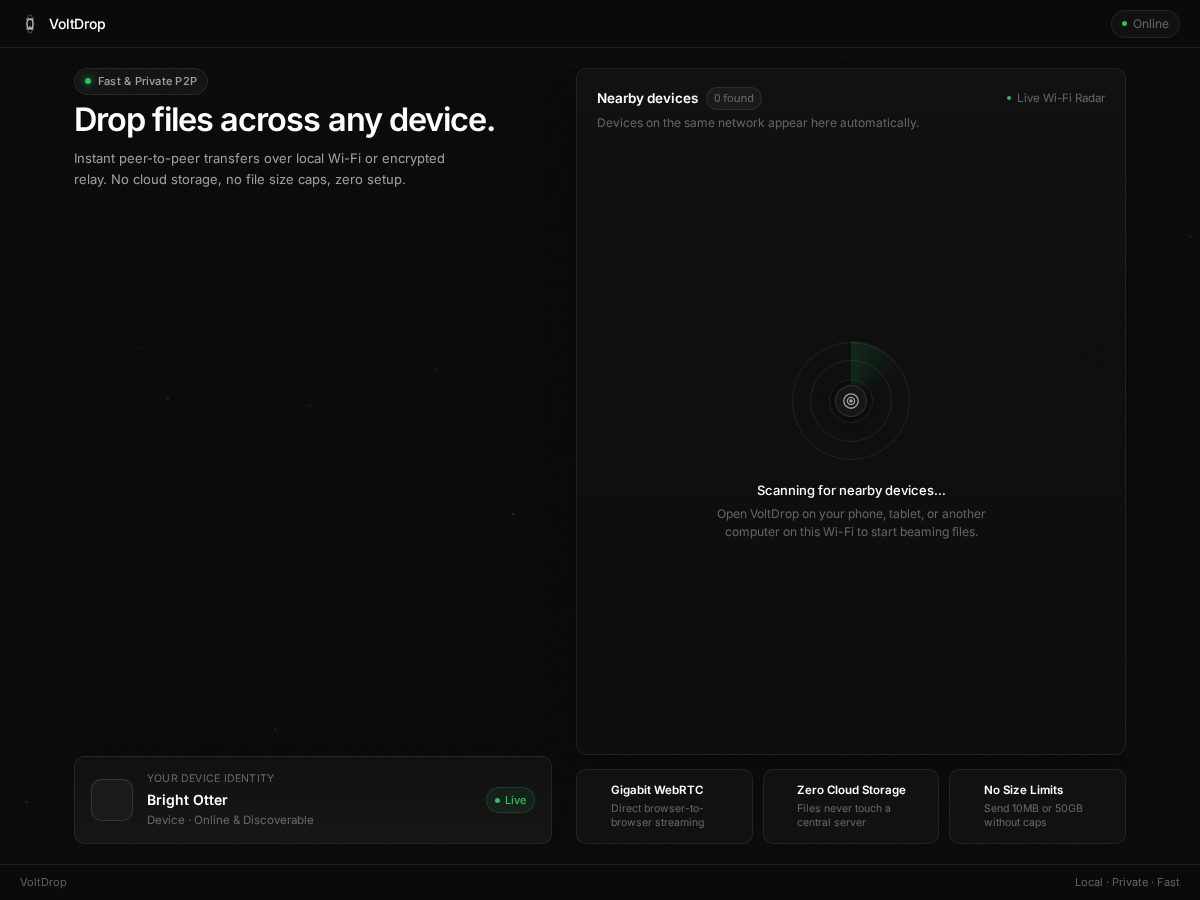Click "Device · Online & Discoverable" status text

coord(230,820)
